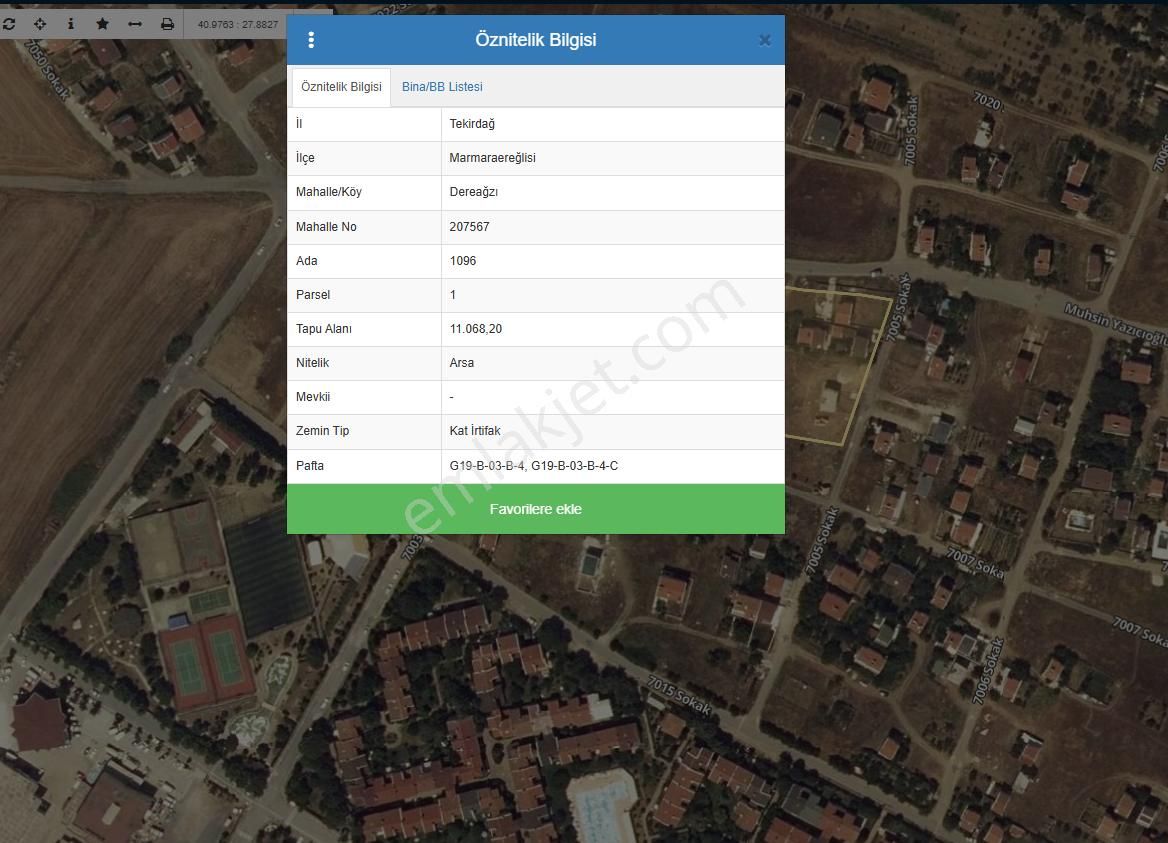Viewport: 1168px width, 843px height.
Task: Click the Dereağzı neighborhood value
Action: (474, 192)
